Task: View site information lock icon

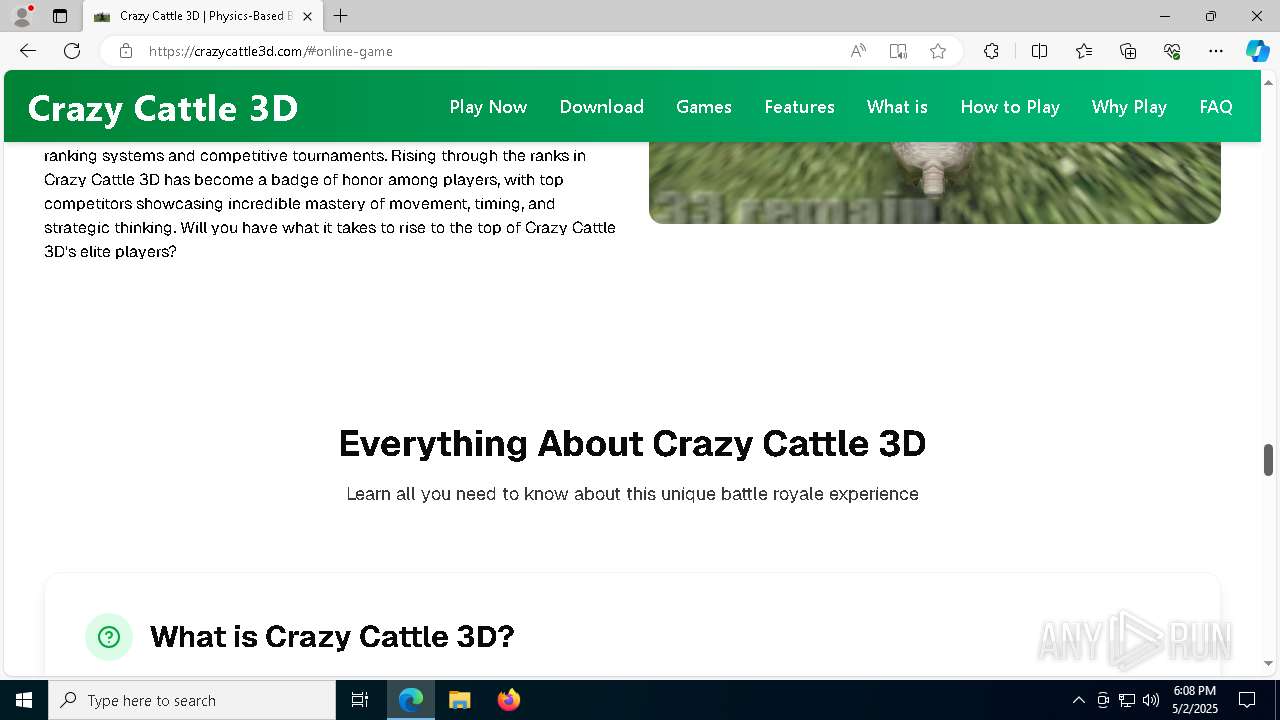Action: pyautogui.click(x=126, y=51)
